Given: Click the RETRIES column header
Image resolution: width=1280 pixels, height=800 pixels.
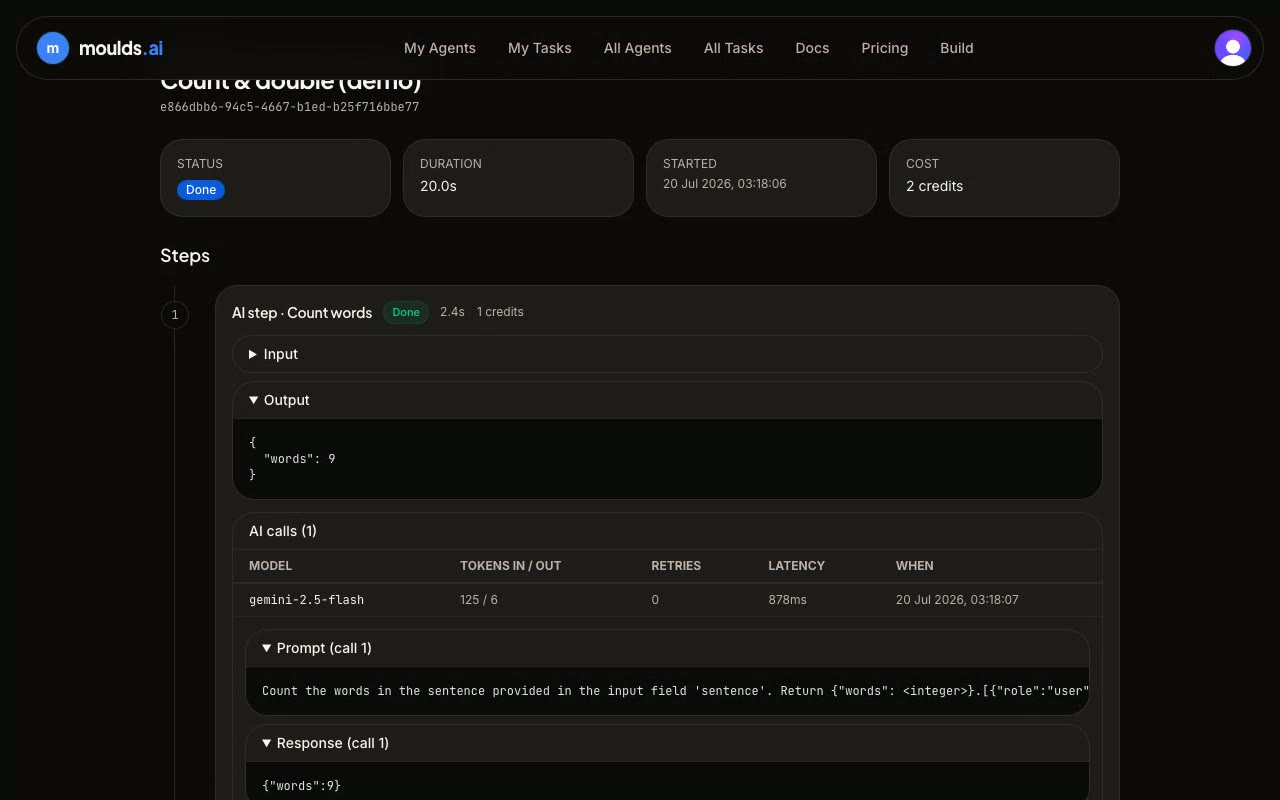Looking at the screenshot, I should point(676,566).
